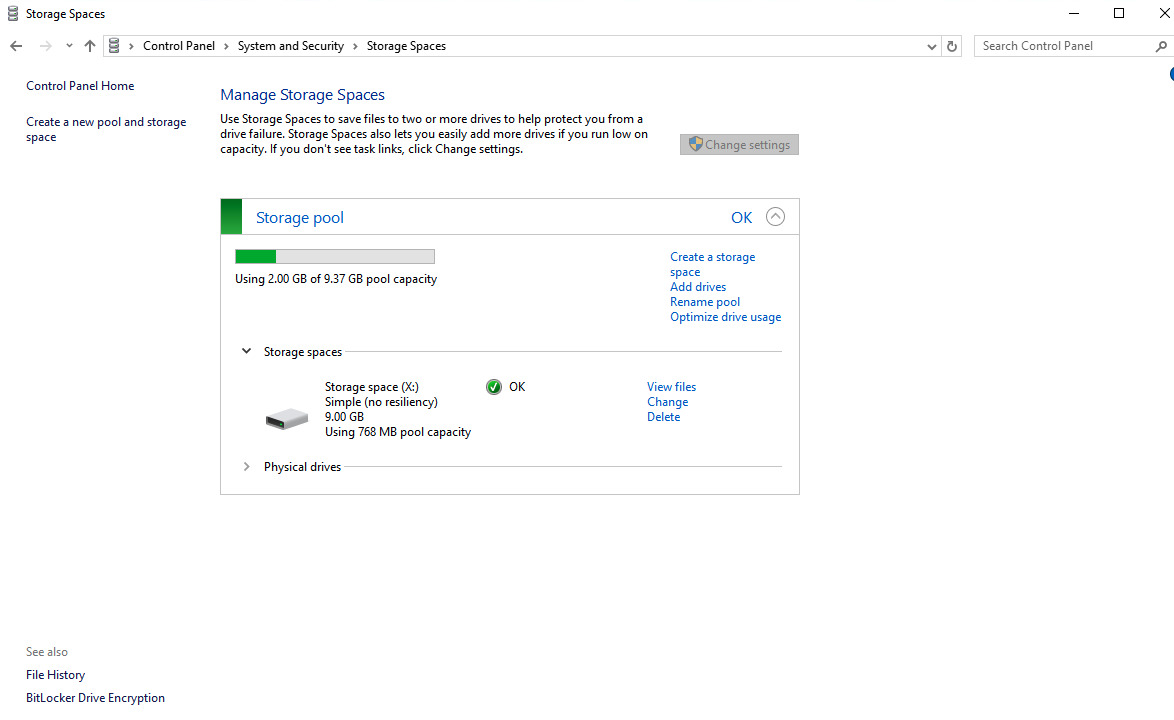Click Optimize drive usage link
The height and width of the screenshot is (720, 1174).
point(725,317)
